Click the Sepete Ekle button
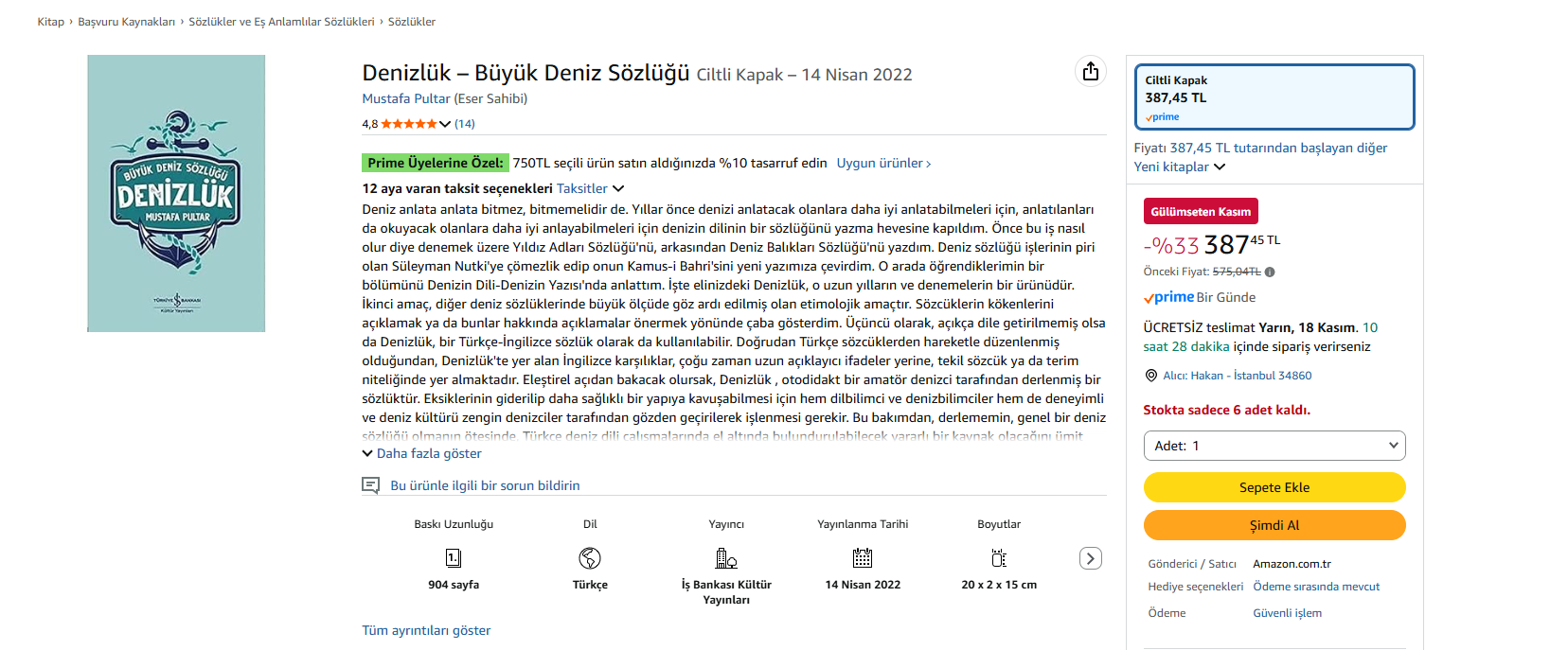 coord(1274,487)
